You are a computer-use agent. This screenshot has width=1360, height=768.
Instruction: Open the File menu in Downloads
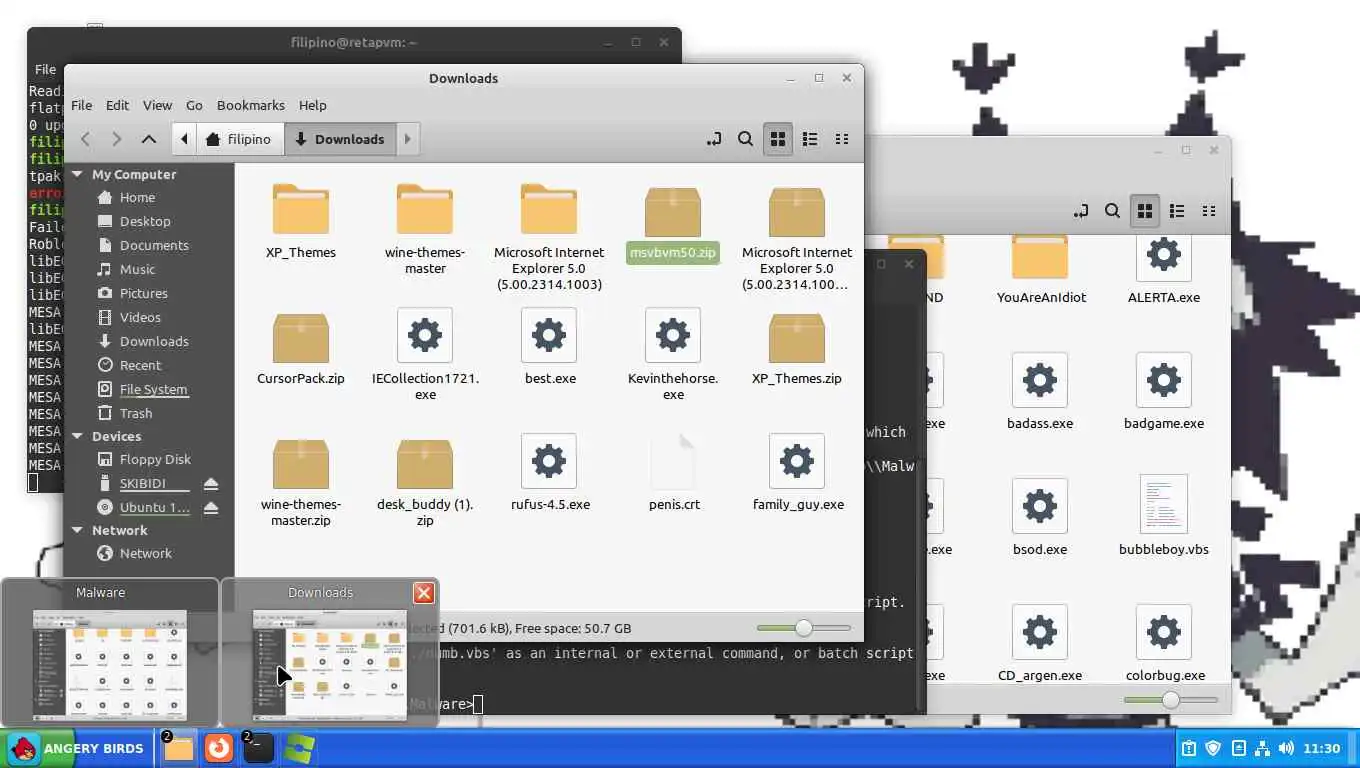(82, 105)
